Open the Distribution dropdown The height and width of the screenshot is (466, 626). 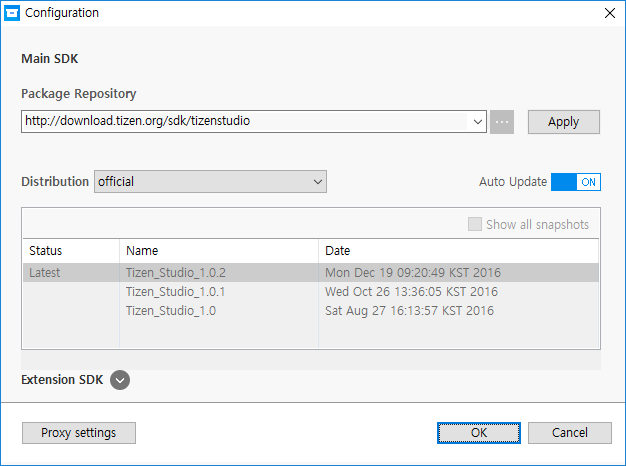(317, 182)
